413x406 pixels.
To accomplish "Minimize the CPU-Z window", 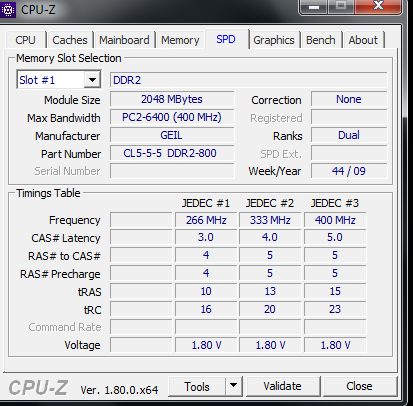I will coord(313,6).
